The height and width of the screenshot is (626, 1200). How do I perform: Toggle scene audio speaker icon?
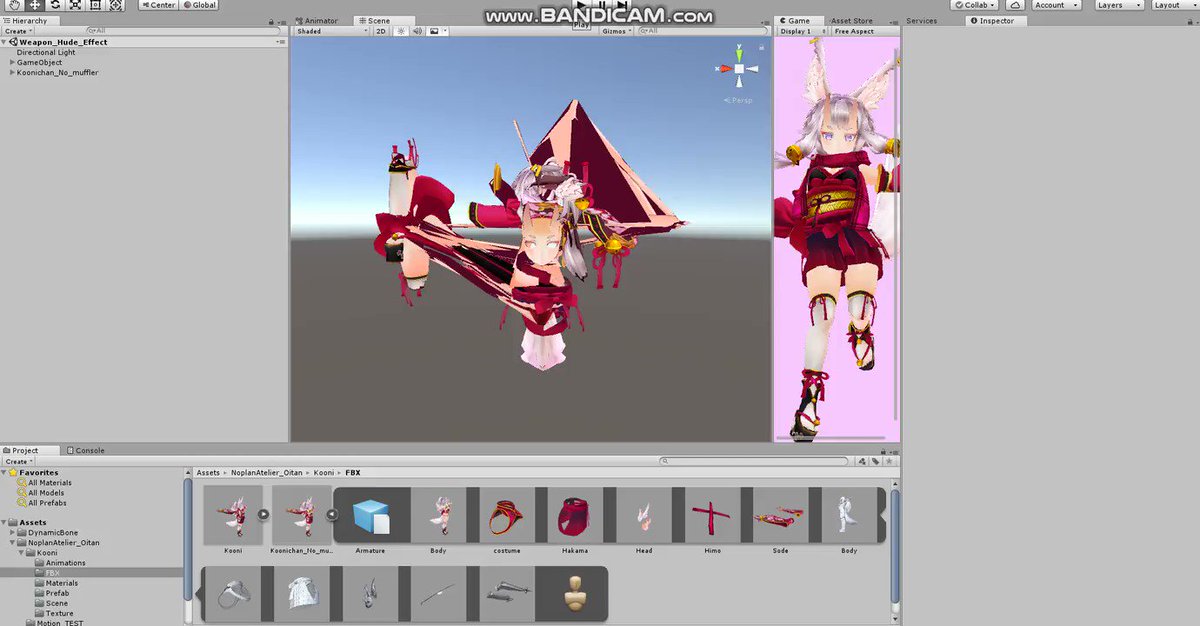click(x=416, y=31)
